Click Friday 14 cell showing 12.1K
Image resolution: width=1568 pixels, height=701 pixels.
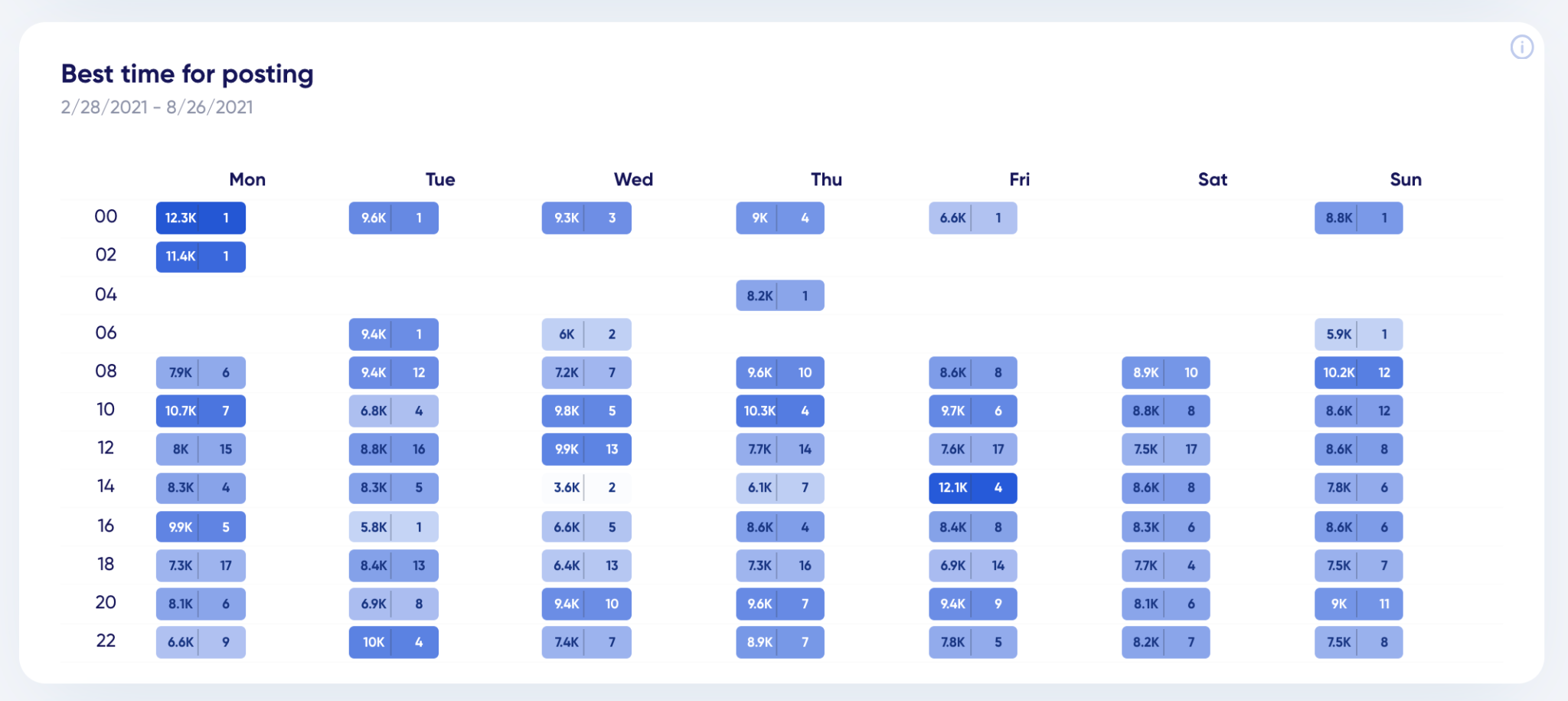[x=973, y=488]
